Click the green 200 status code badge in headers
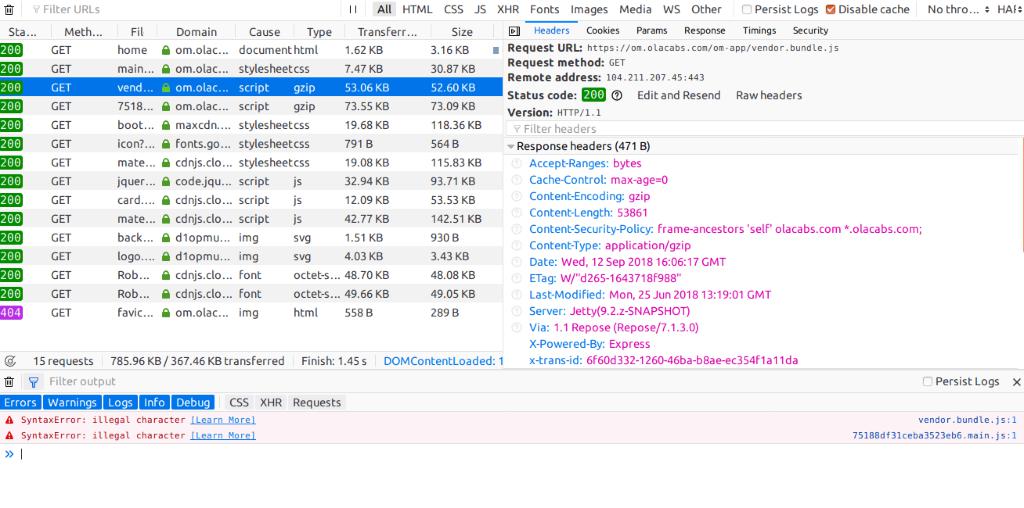The image size is (1024, 508). [594, 95]
